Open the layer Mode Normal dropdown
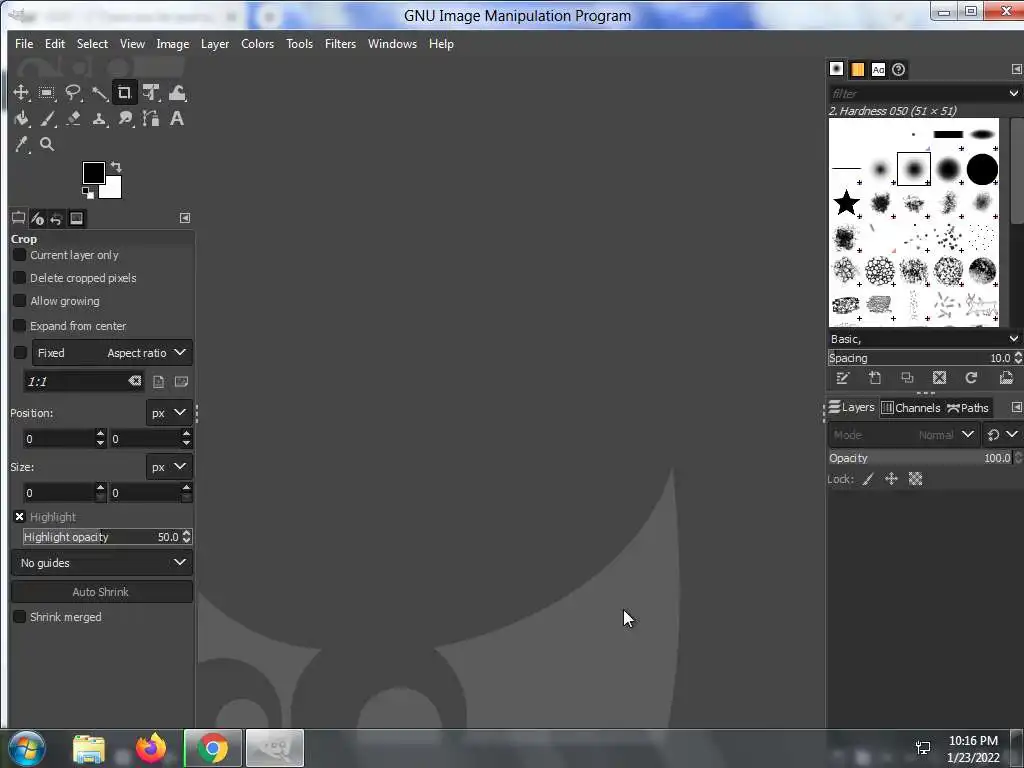 (904, 434)
